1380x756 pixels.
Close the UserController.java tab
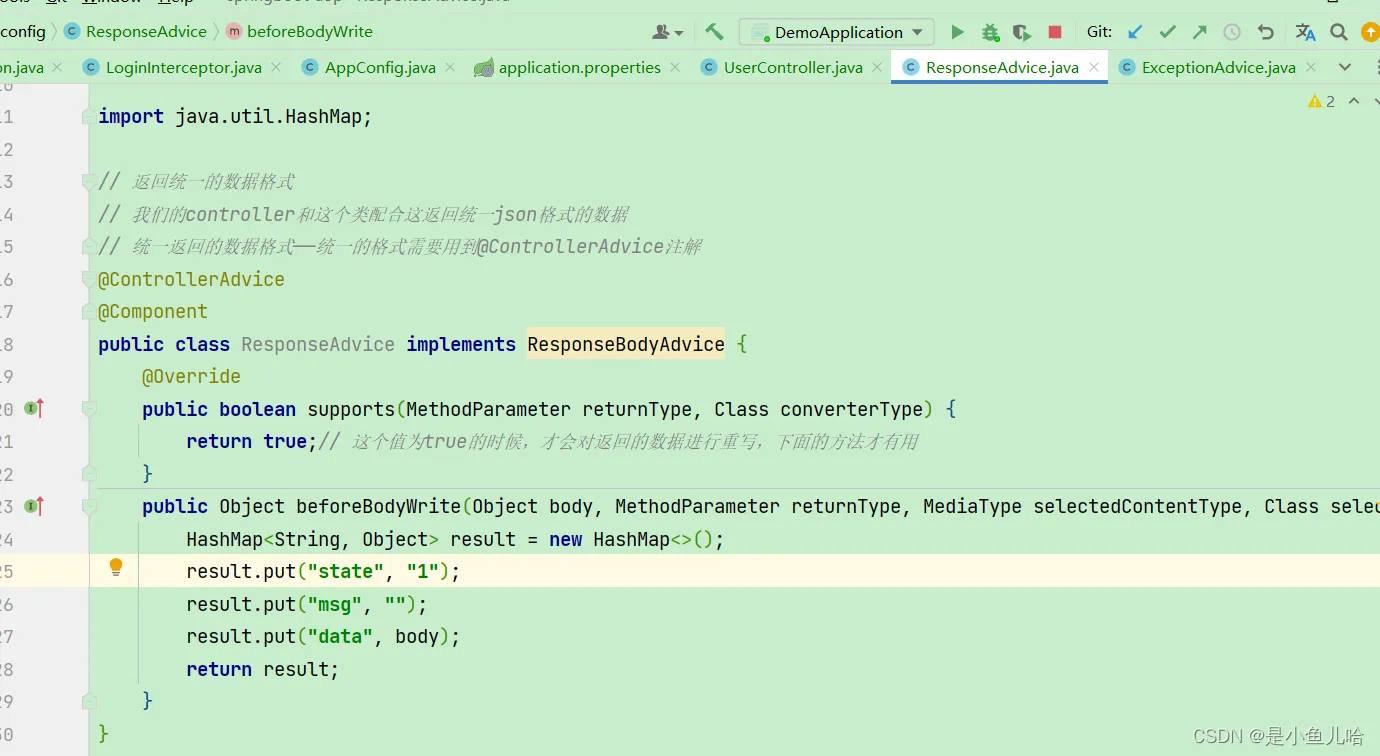877,67
